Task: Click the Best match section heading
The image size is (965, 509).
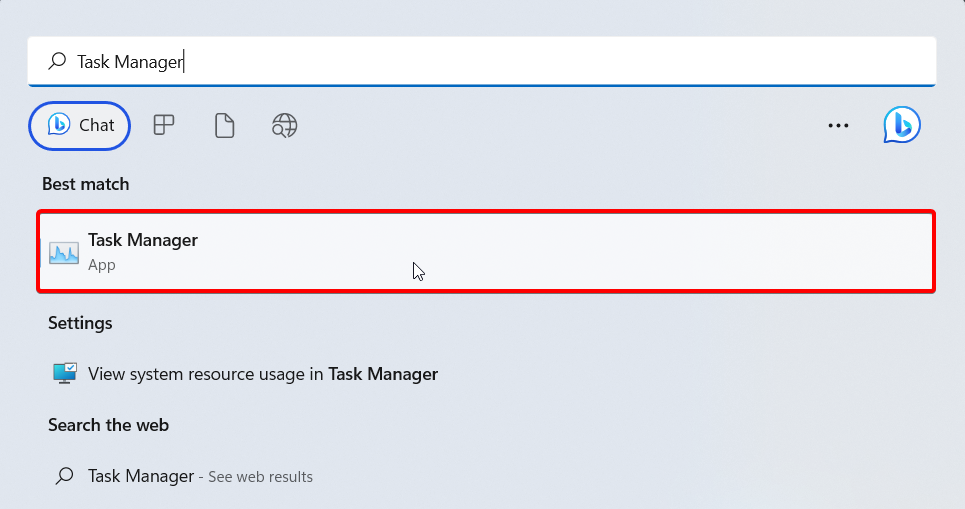Action: point(86,184)
